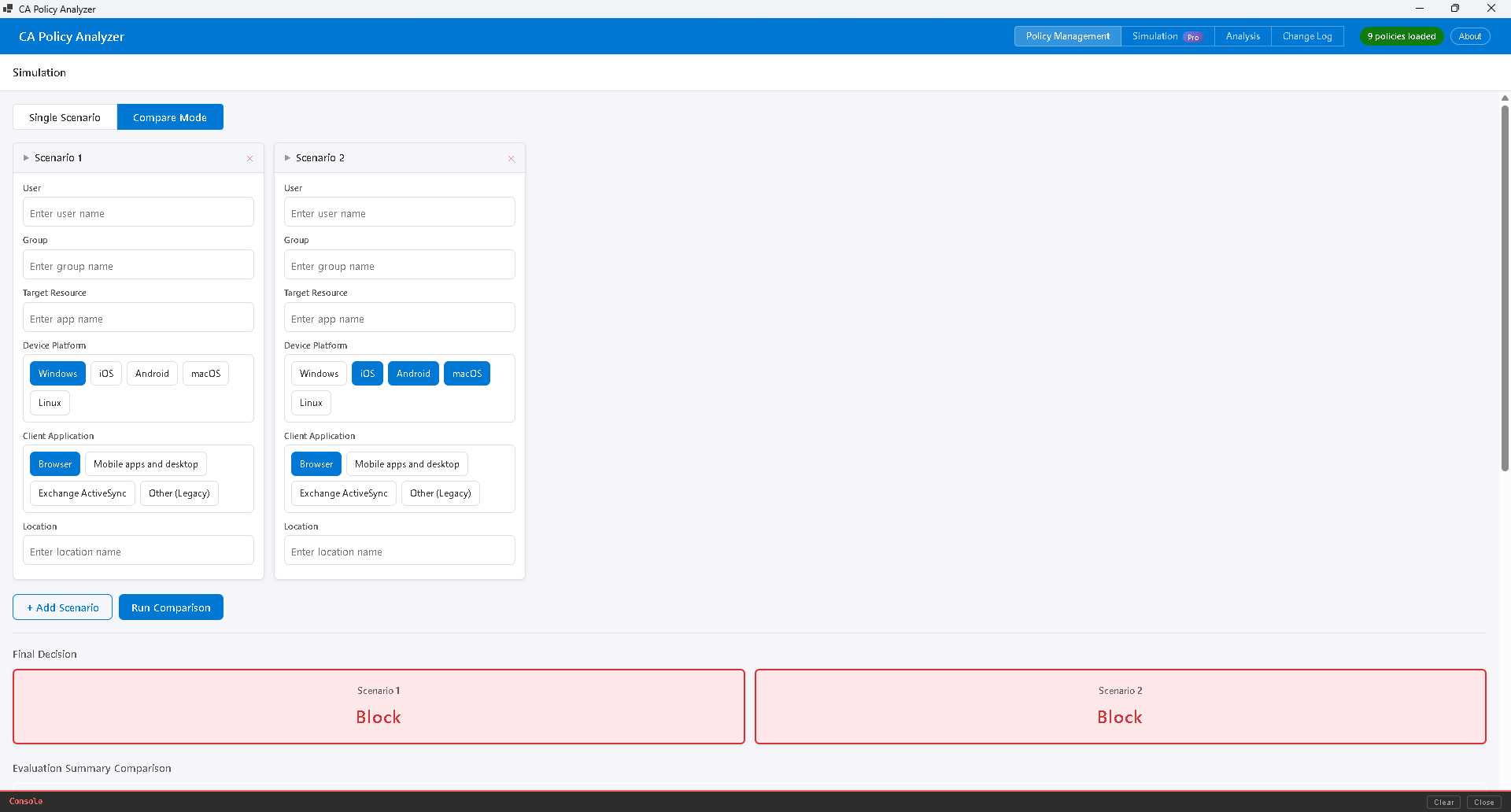Enable Linux platform in Scenario 2
The image size is (1511, 812).
coord(311,403)
